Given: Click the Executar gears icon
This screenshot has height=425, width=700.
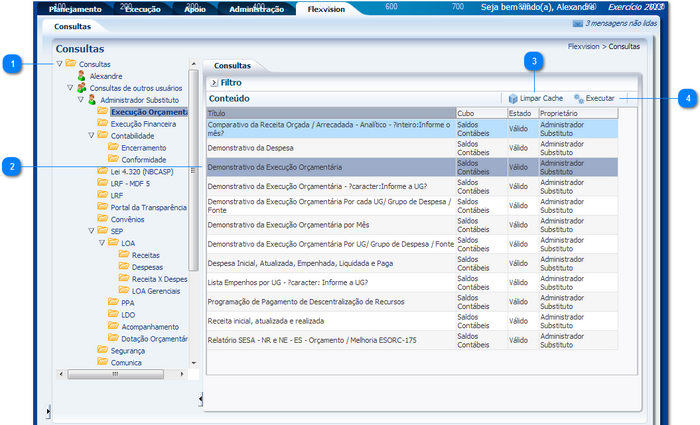Looking at the screenshot, I should click(x=579, y=99).
